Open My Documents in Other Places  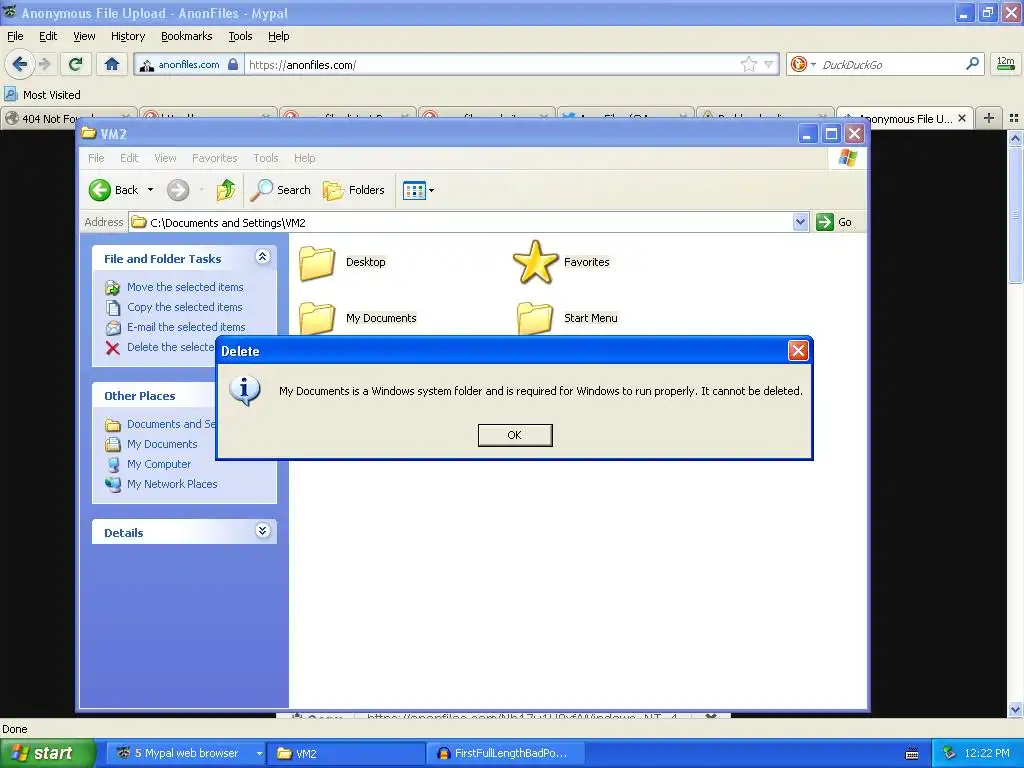click(x=162, y=444)
